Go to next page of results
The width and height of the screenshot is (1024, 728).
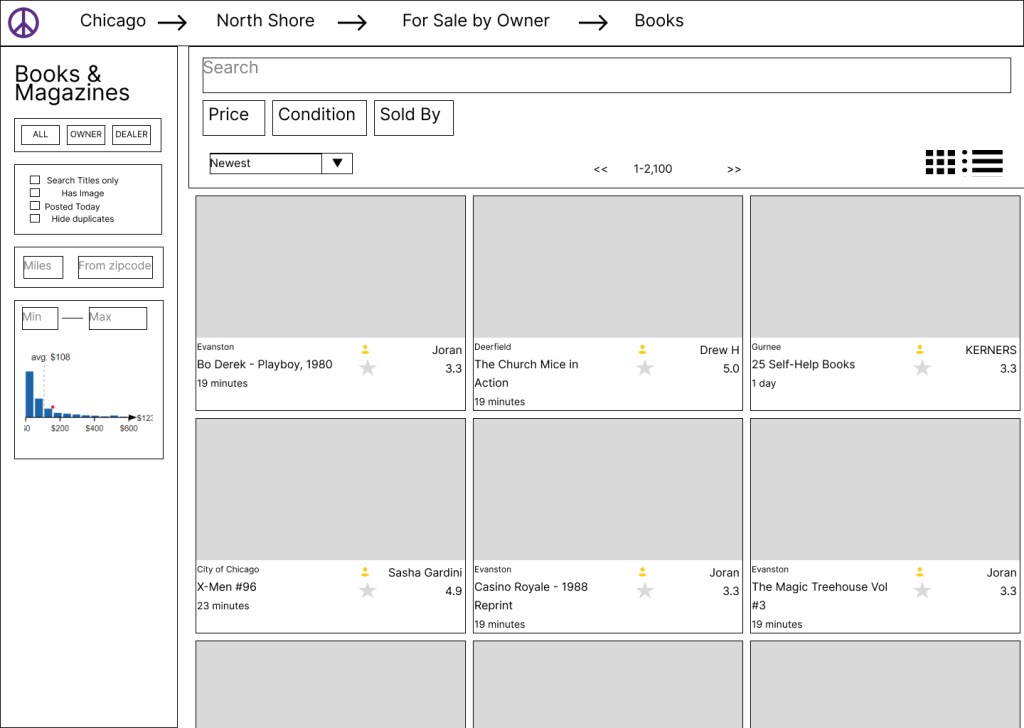[x=734, y=169]
